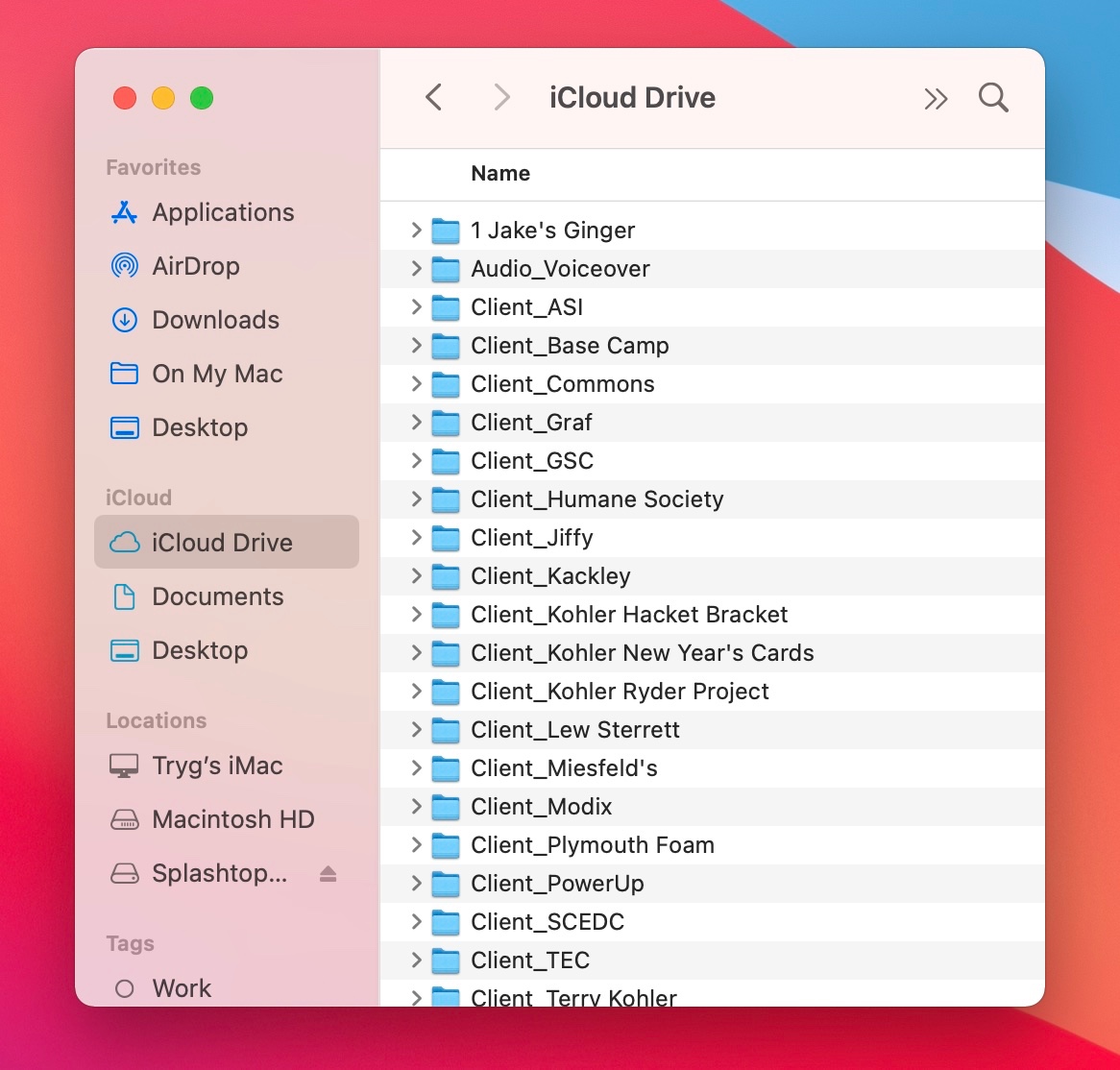Click the iCloud Drive cloud icon

click(x=124, y=542)
